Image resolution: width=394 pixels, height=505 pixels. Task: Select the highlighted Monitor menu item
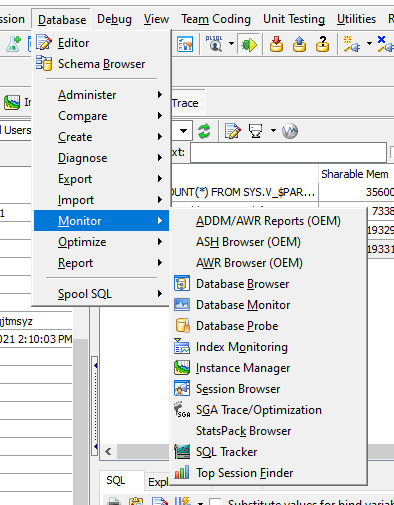pyautogui.click(x=101, y=221)
